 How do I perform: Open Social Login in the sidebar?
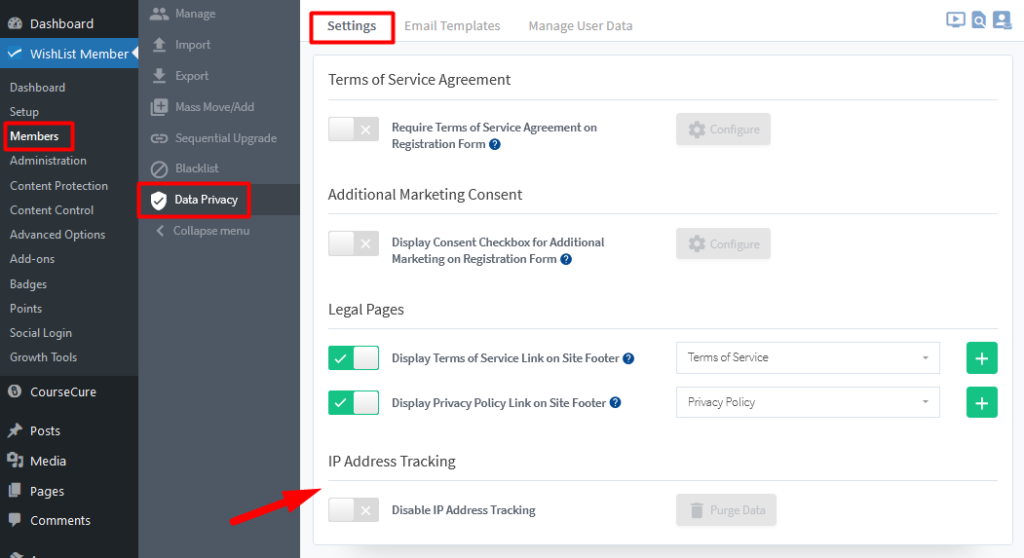[40, 333]
